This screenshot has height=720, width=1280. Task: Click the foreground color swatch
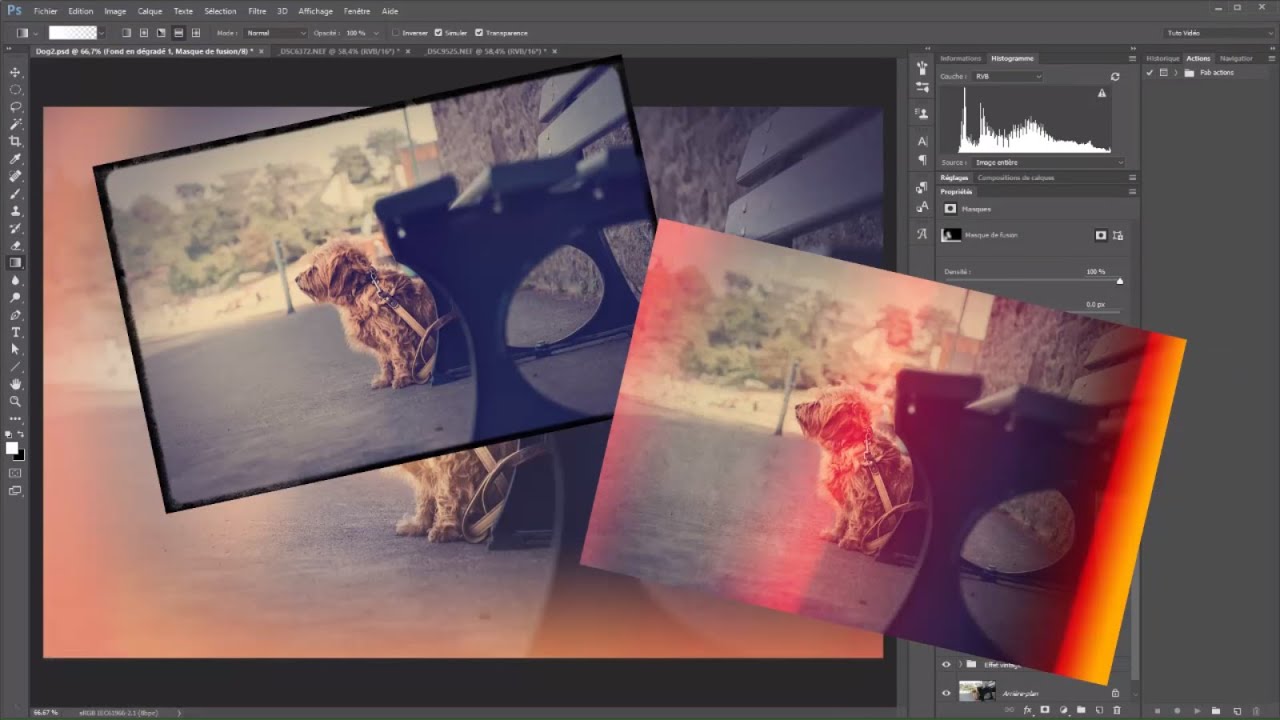12,448
